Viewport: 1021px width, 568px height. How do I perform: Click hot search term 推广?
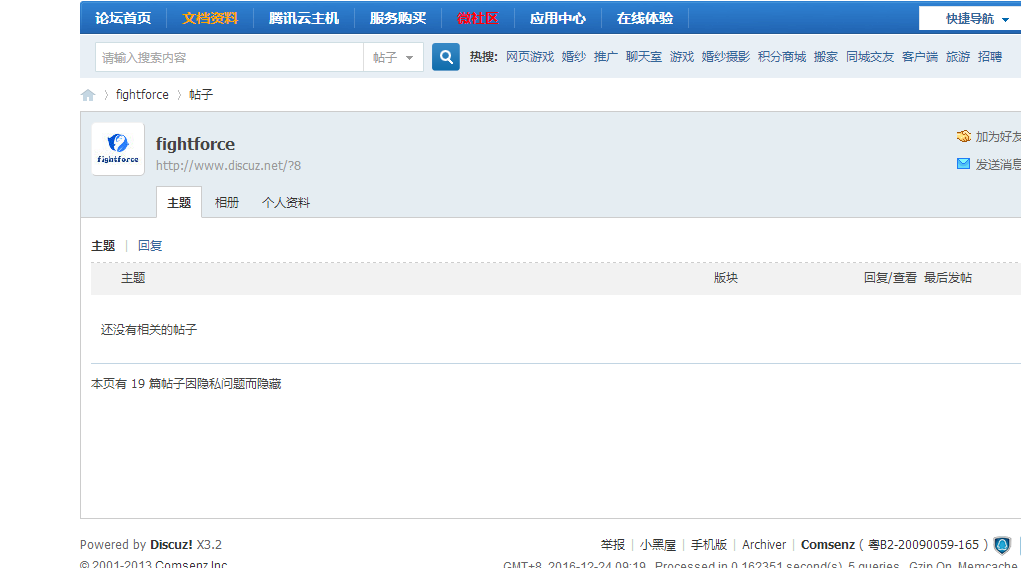tap(606, 57)
